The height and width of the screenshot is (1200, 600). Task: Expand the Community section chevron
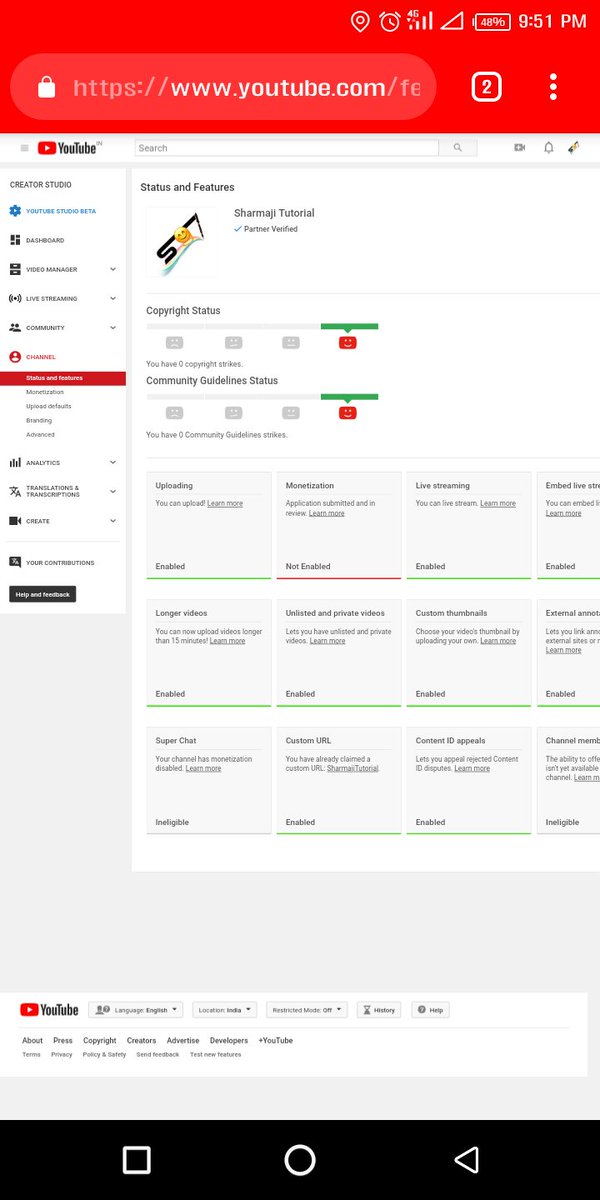(x=113, y=327)
